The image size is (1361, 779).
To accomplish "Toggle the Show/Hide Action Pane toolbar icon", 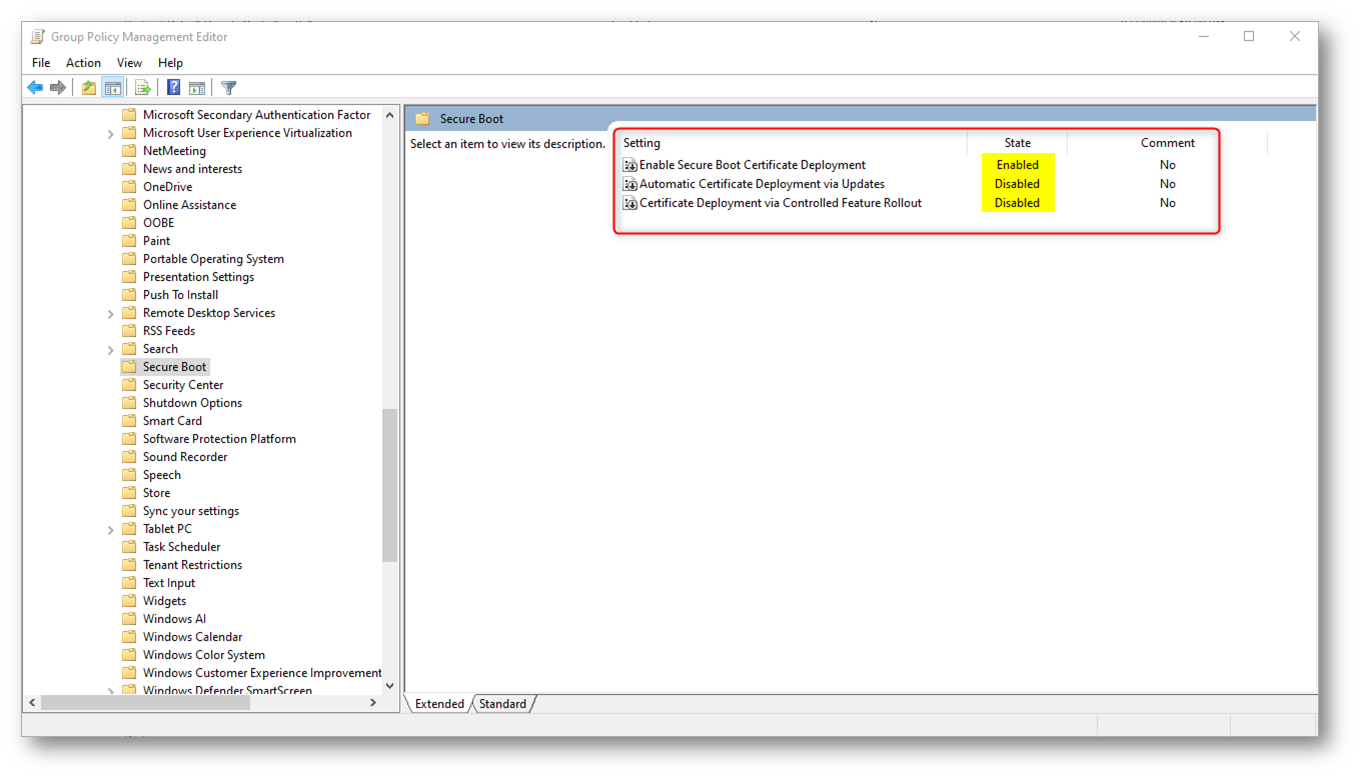I will pyautogui.click(x=197, y=88).
